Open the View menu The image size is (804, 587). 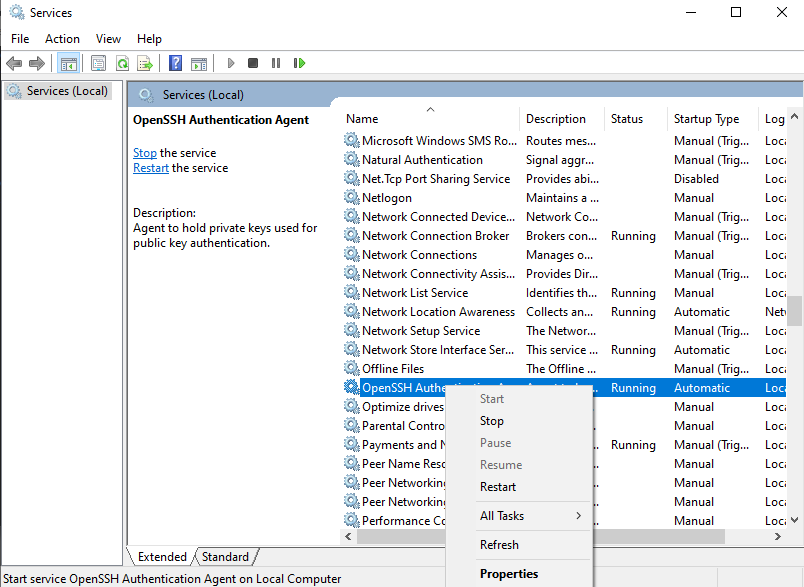point(108,39)
